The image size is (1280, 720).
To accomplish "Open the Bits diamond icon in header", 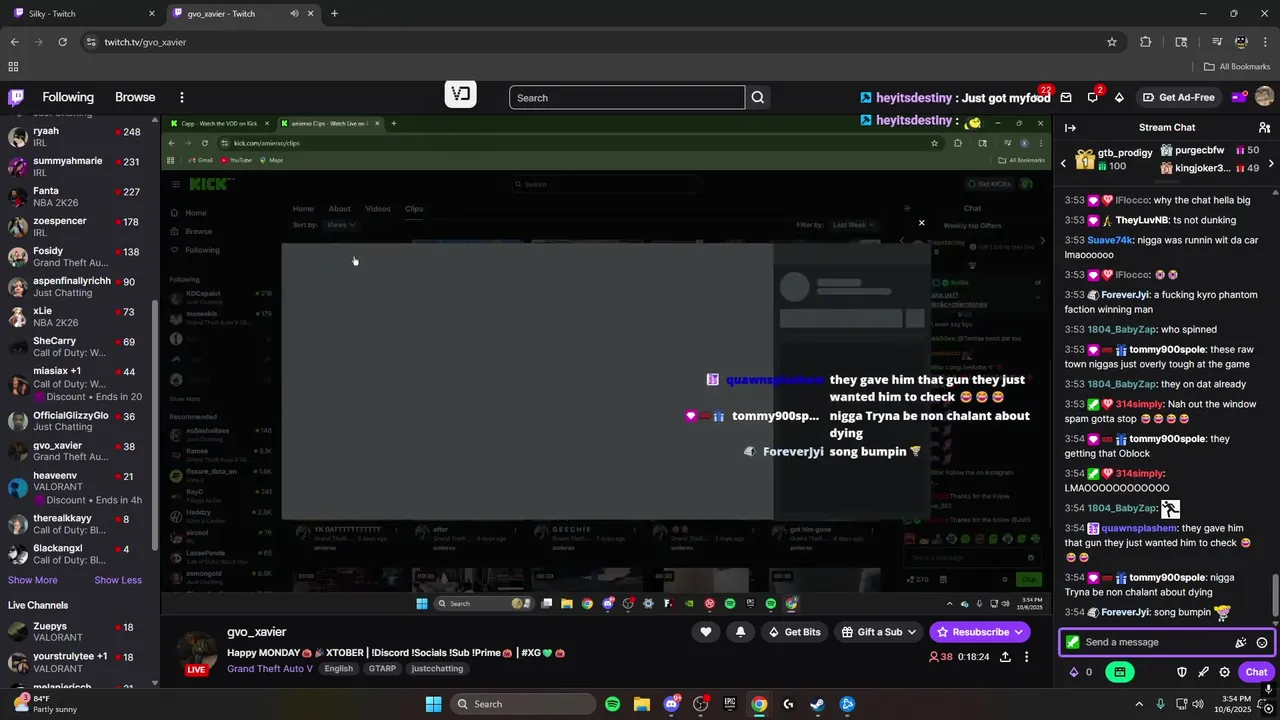I will [1119, 97].
